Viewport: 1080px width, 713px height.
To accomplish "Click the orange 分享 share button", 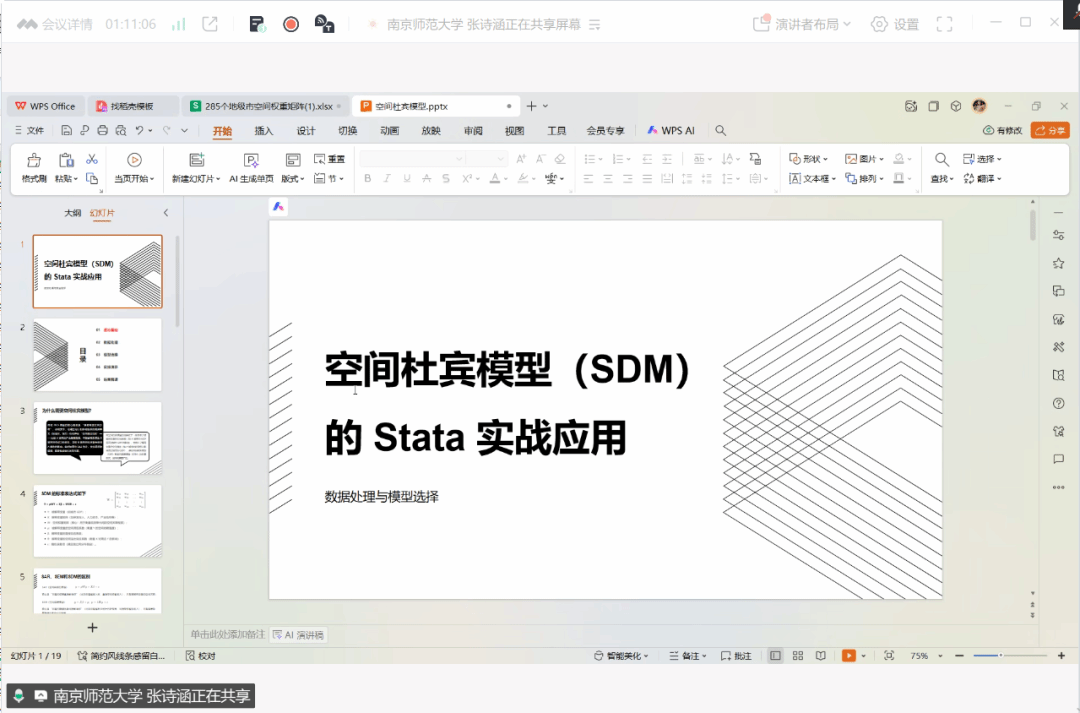I will coord(1050,131).
